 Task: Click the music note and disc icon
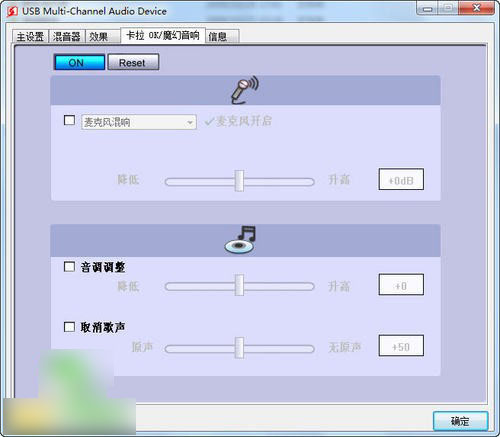240,240
